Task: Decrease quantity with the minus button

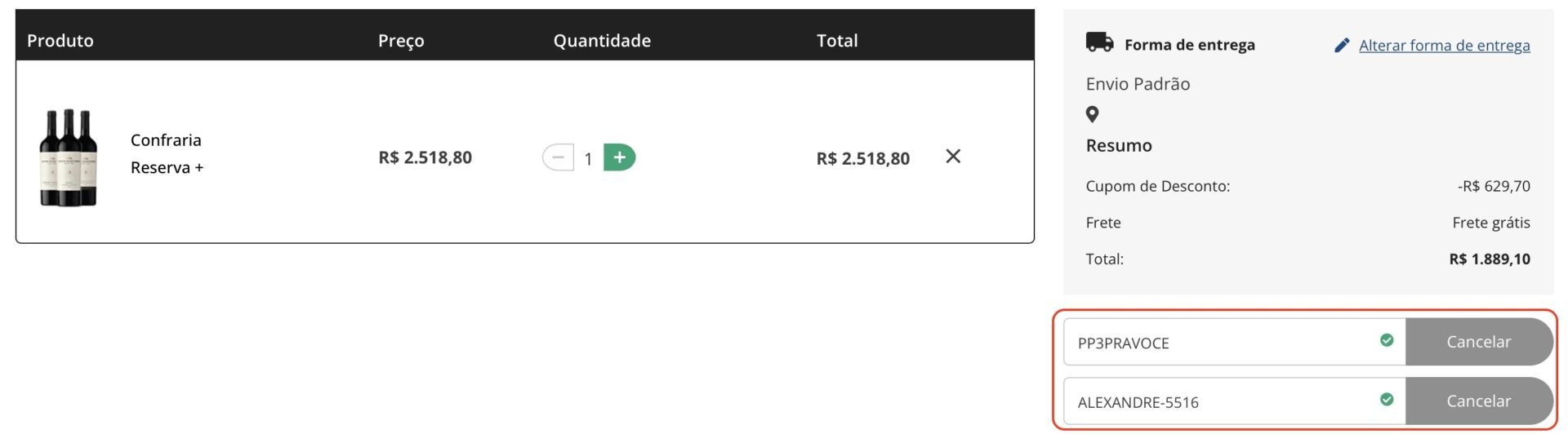Action: point(558,157)
